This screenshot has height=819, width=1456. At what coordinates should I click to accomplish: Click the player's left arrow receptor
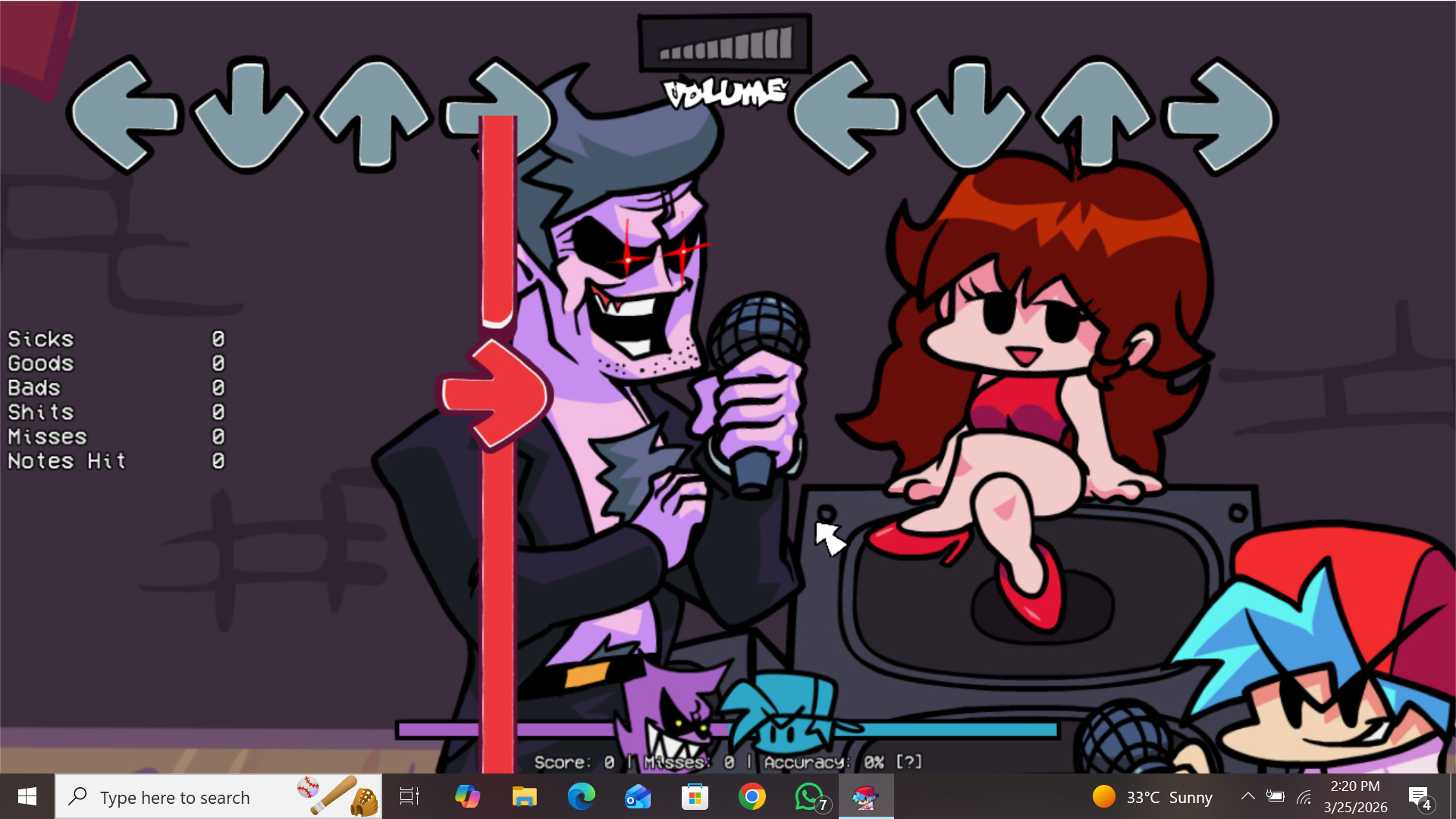coord(846,115)
